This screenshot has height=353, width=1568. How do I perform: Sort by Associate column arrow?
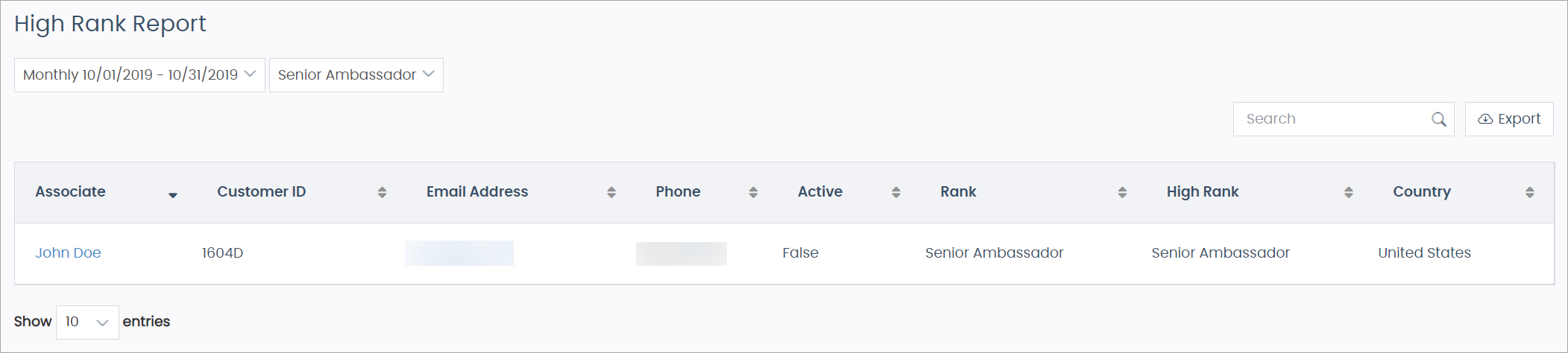[173, 194]
